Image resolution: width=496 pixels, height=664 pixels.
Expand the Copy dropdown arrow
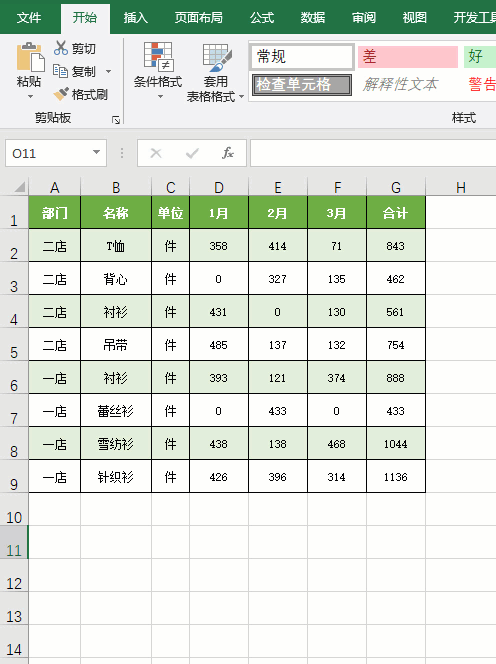point(108,71)
